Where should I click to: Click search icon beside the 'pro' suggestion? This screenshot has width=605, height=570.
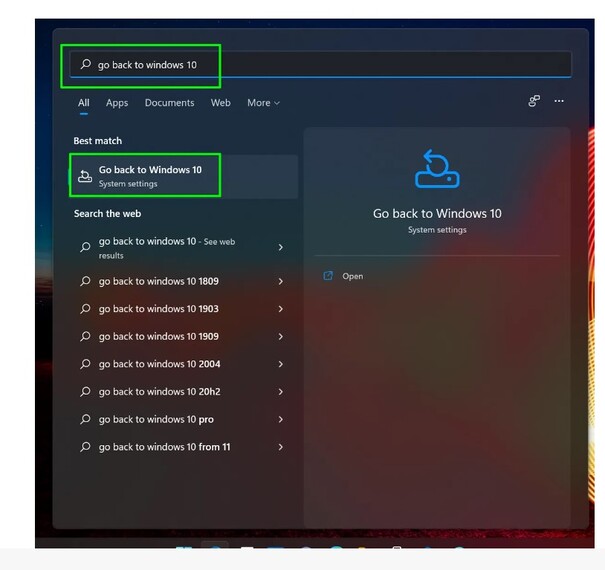pos(85,419)
